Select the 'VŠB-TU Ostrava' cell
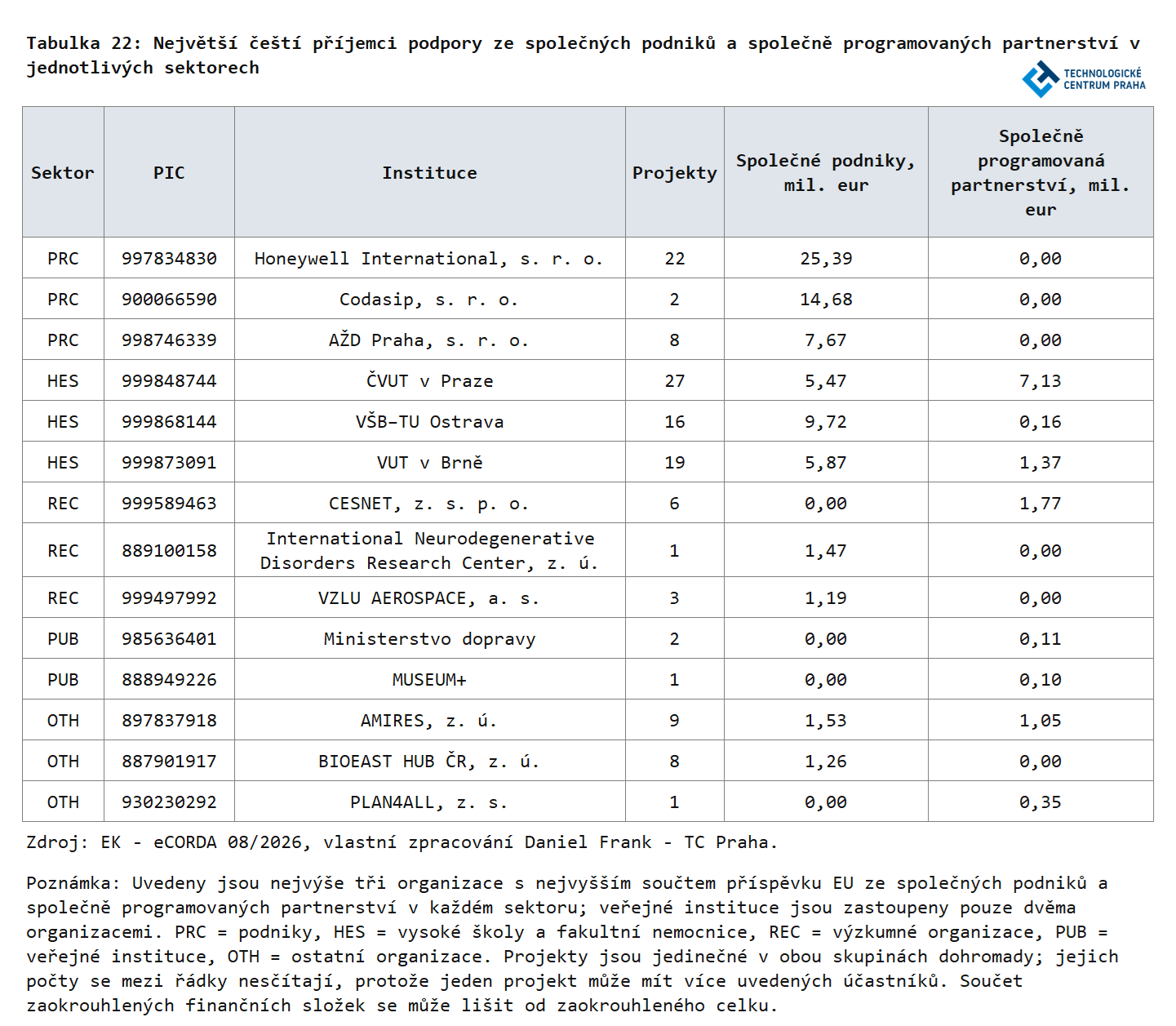The height and width of the screenshot is (1026, 1176). 429,422
